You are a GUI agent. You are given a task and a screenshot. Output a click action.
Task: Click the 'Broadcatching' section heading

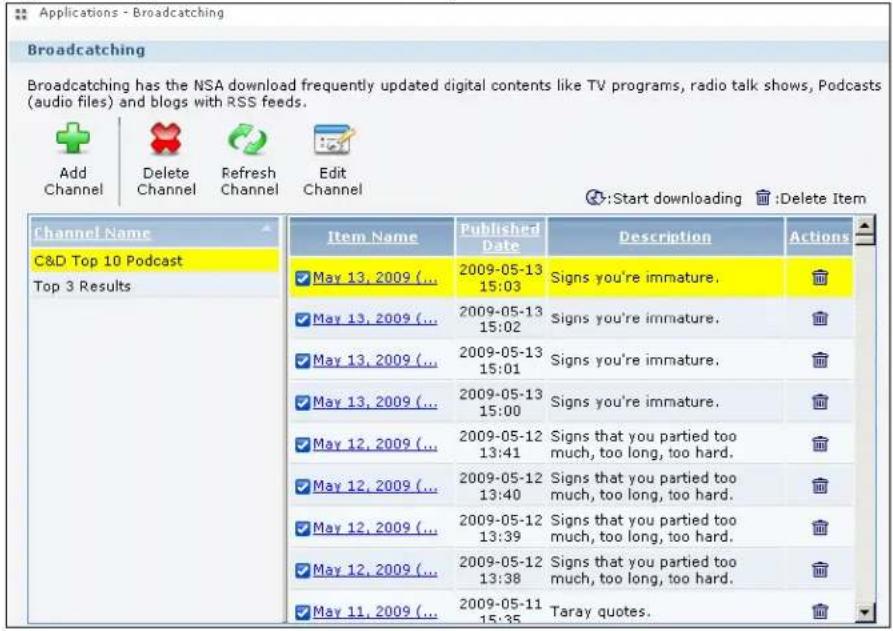[86, 50]
